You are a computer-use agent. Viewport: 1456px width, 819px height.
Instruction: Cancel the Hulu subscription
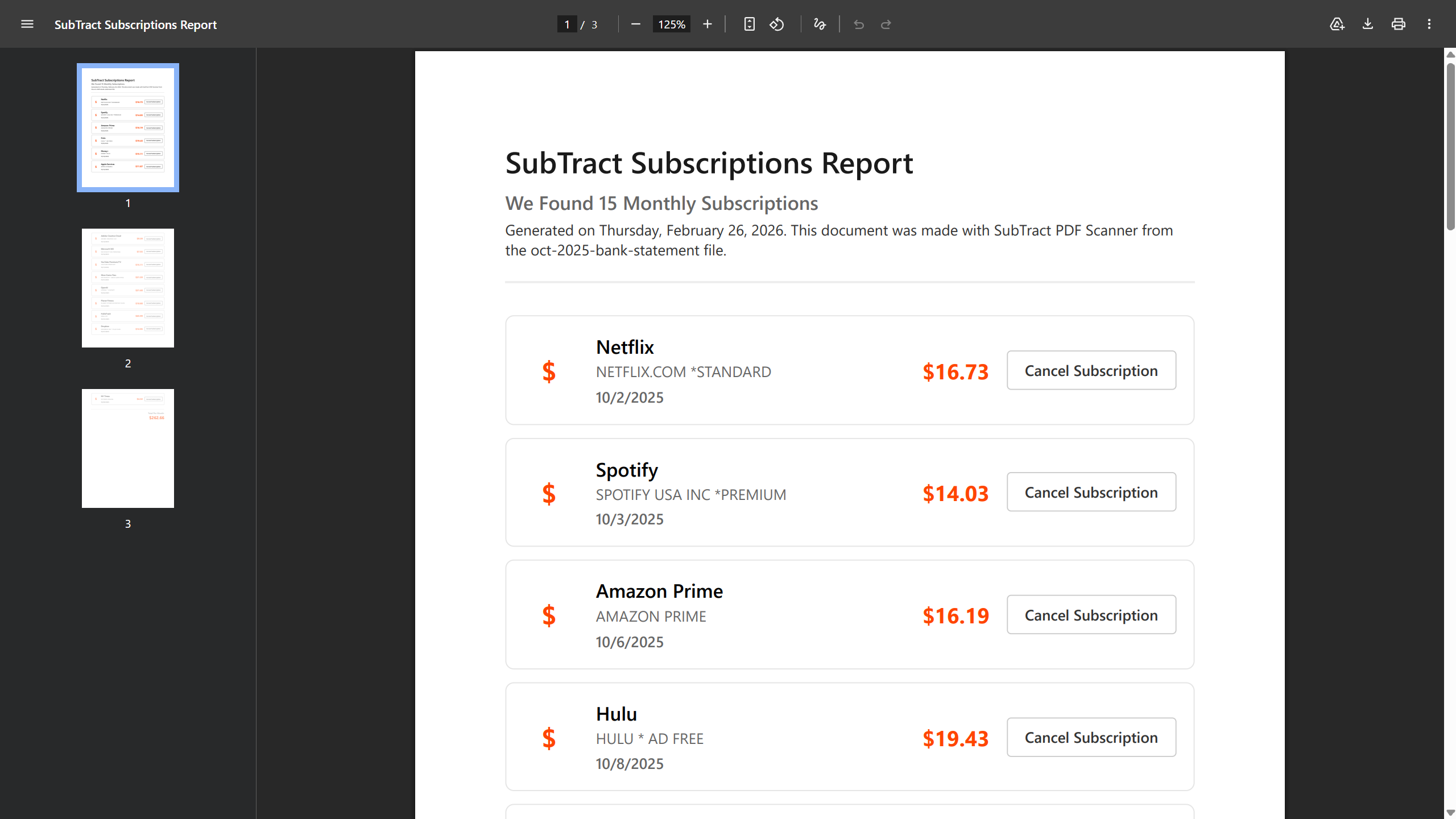coord(1091,737)
